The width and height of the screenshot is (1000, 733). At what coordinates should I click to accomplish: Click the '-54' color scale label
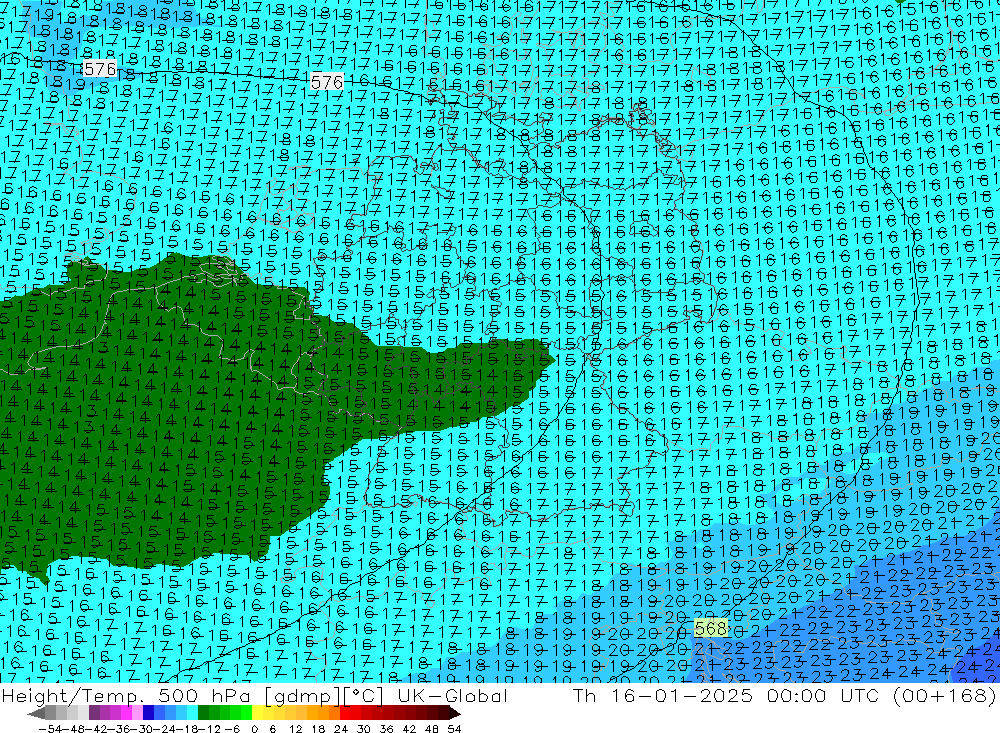coord(50,729)
